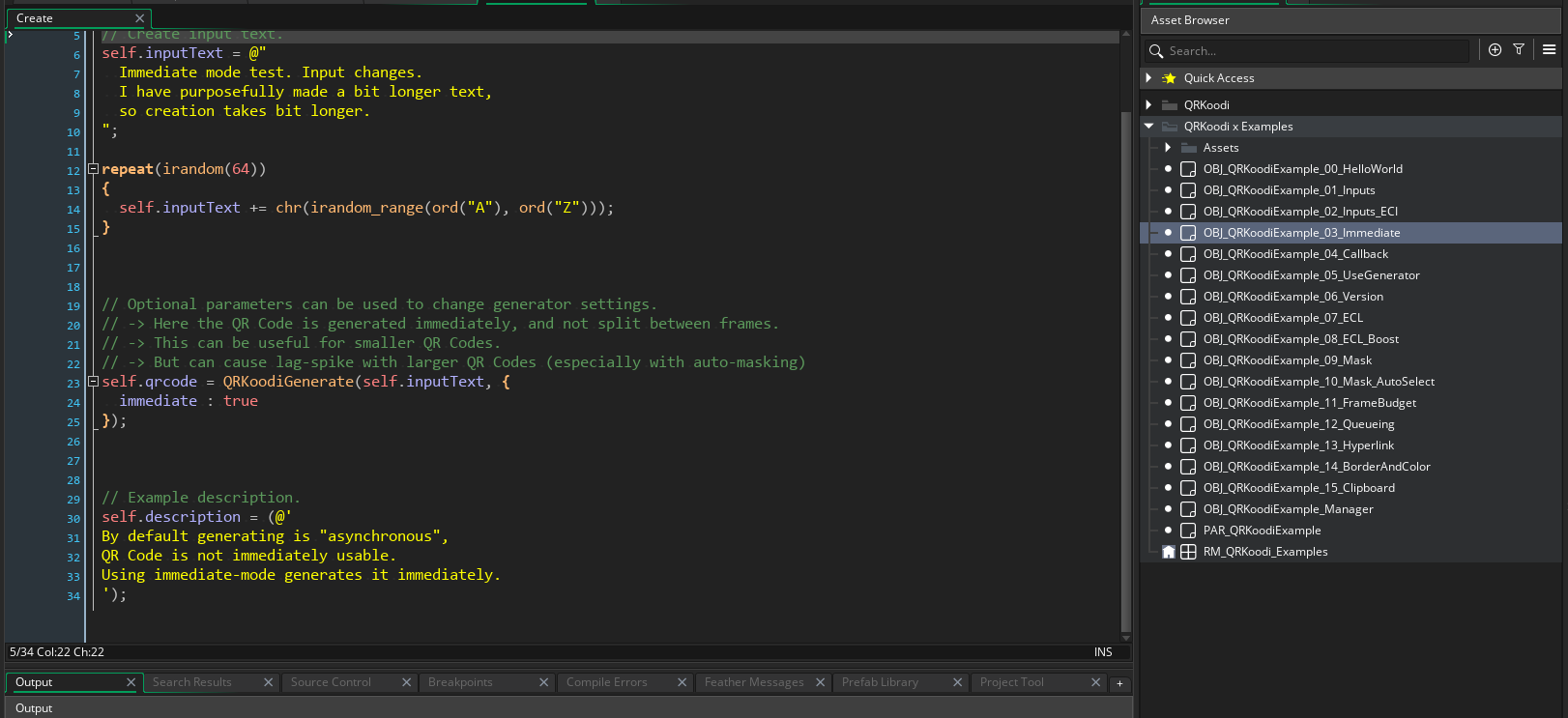Click object icon of OBJ_QRKoodiExample_00_HelloWorld
1568x718 pixels.
[1188, 169]
